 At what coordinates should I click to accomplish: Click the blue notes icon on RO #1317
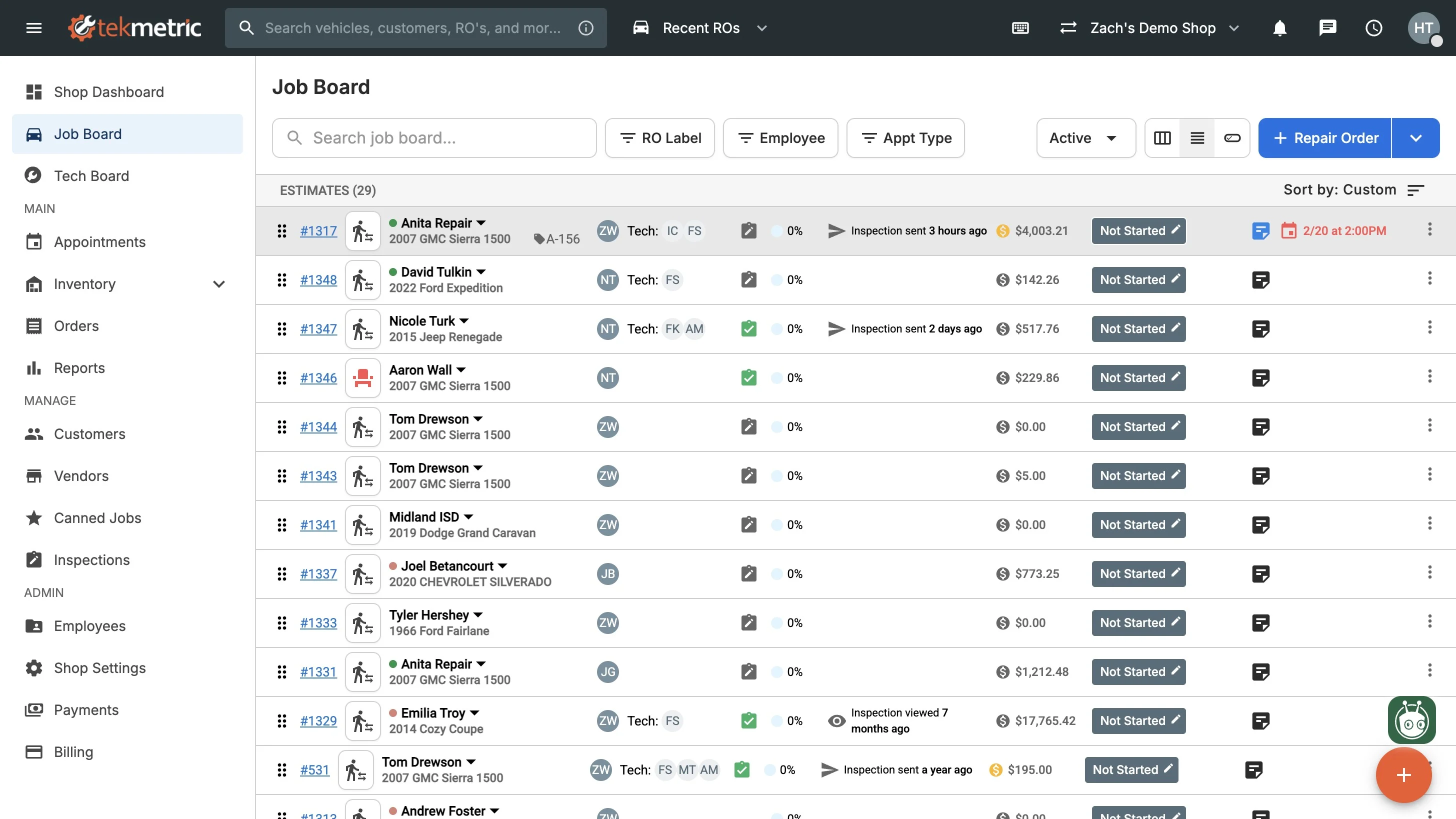click(1260, 230)
